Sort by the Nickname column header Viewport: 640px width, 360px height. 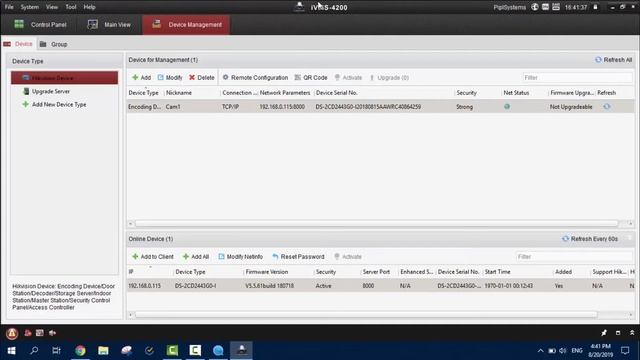click(x=179, y=93)
